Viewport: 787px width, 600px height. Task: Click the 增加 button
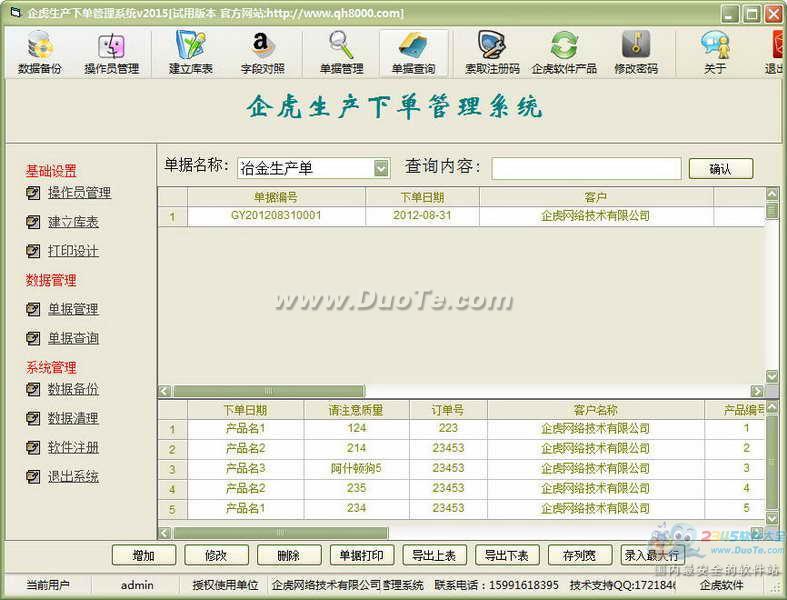(144, 555)
